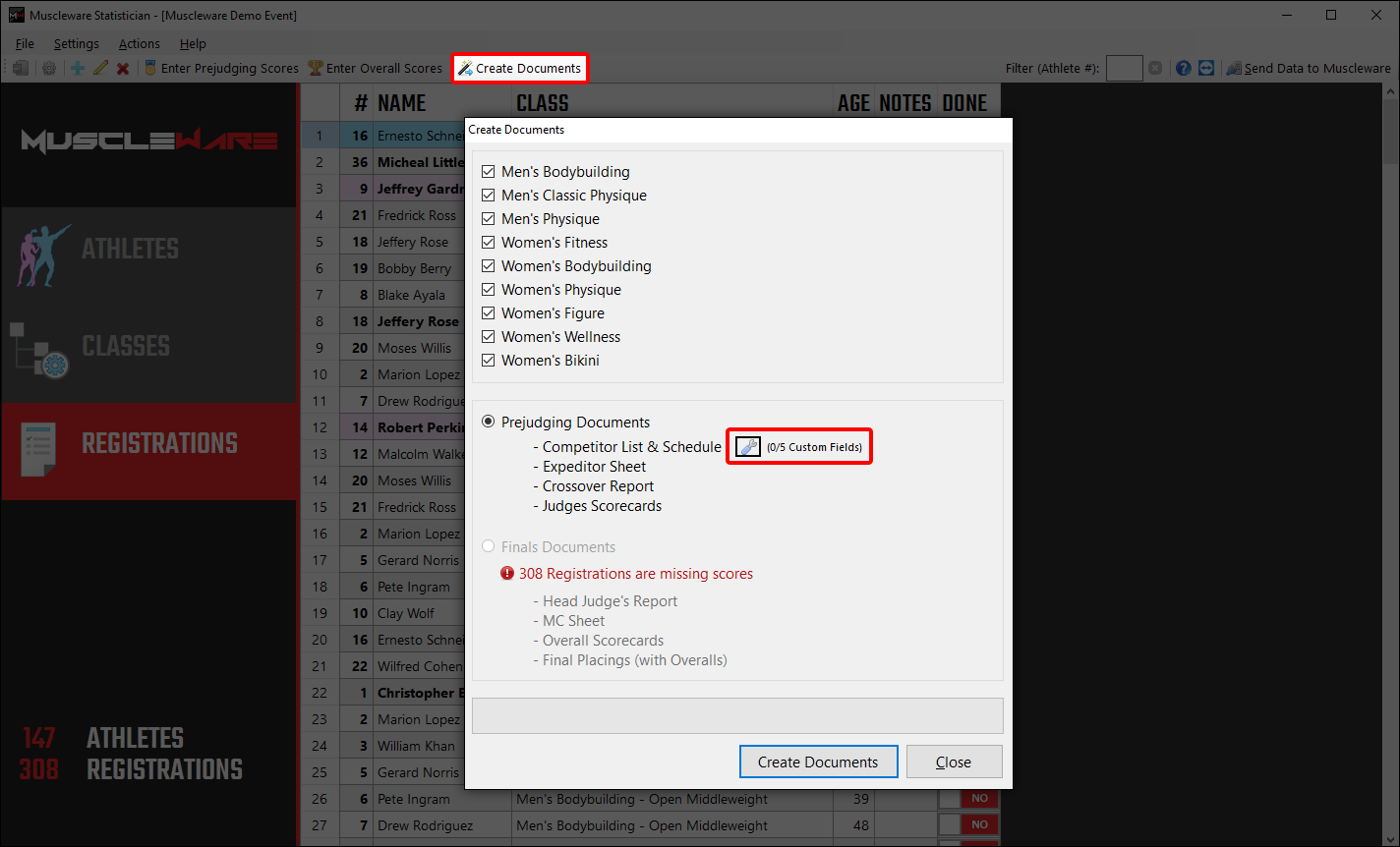Open Enter Prejudging Scores from toolbar
1400x847 pixels.
[x=221, y=69]
